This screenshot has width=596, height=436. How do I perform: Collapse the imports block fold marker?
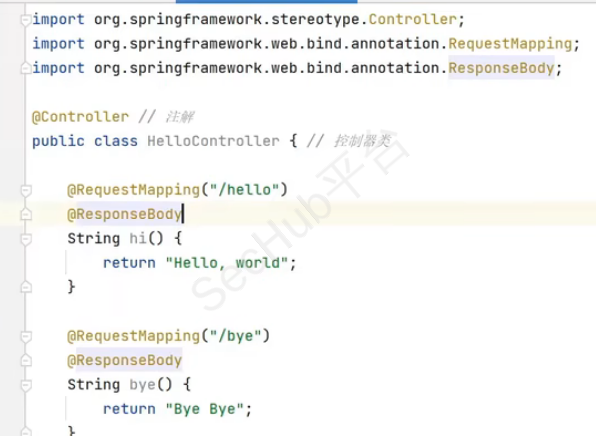pos(26,20)
